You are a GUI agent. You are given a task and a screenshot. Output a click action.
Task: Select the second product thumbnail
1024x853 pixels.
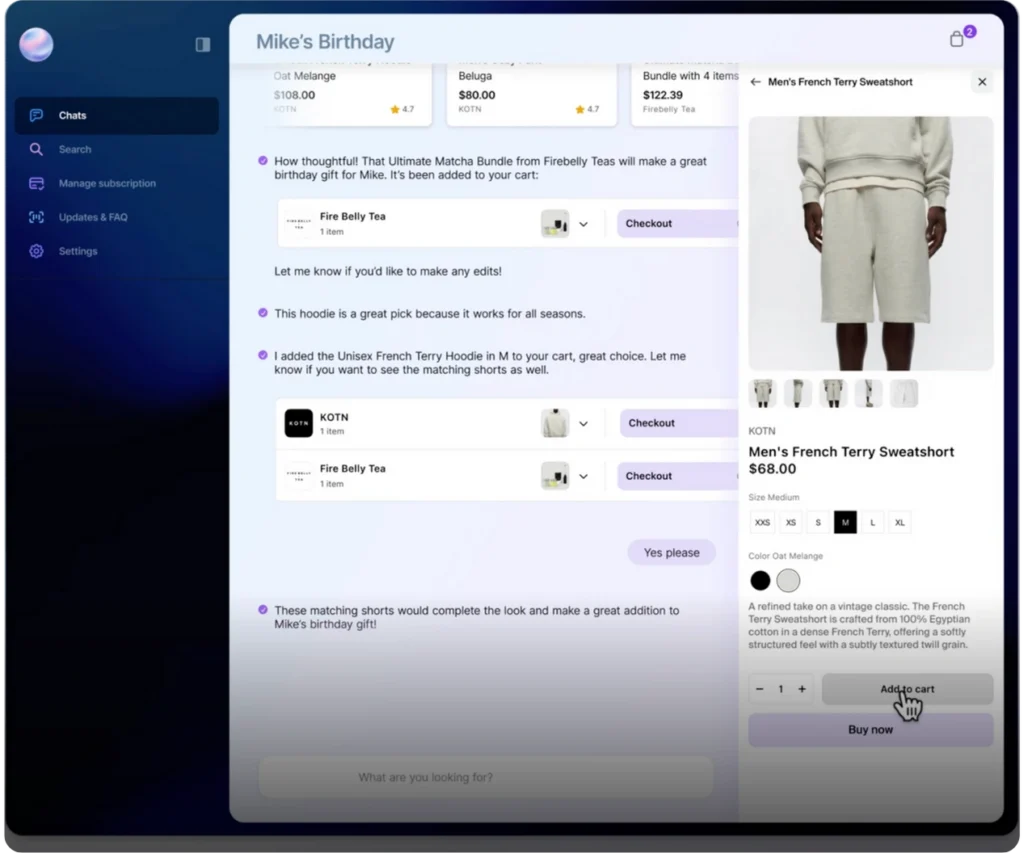tap(798, 393)
